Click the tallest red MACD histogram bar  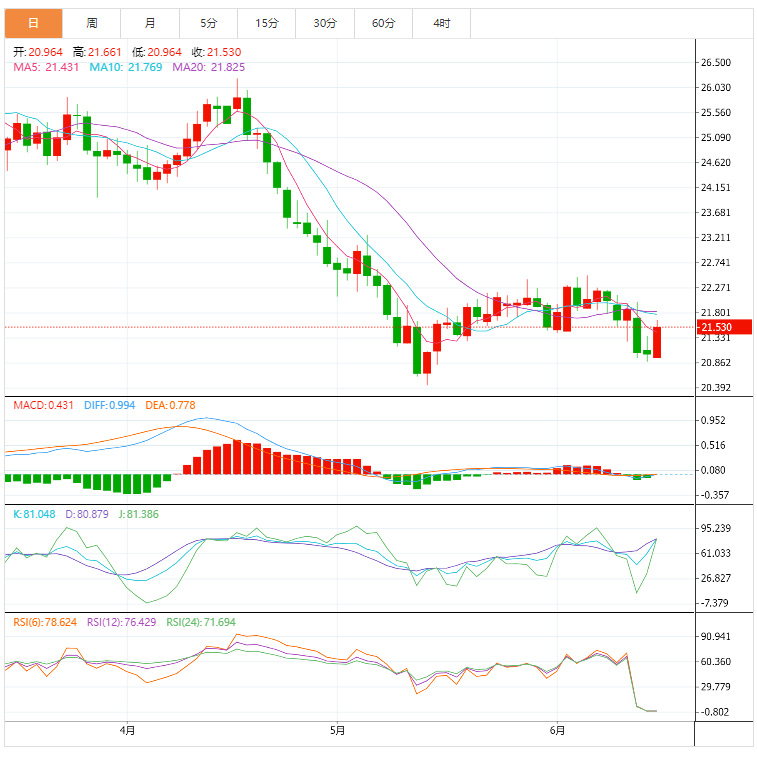point(237,457)
